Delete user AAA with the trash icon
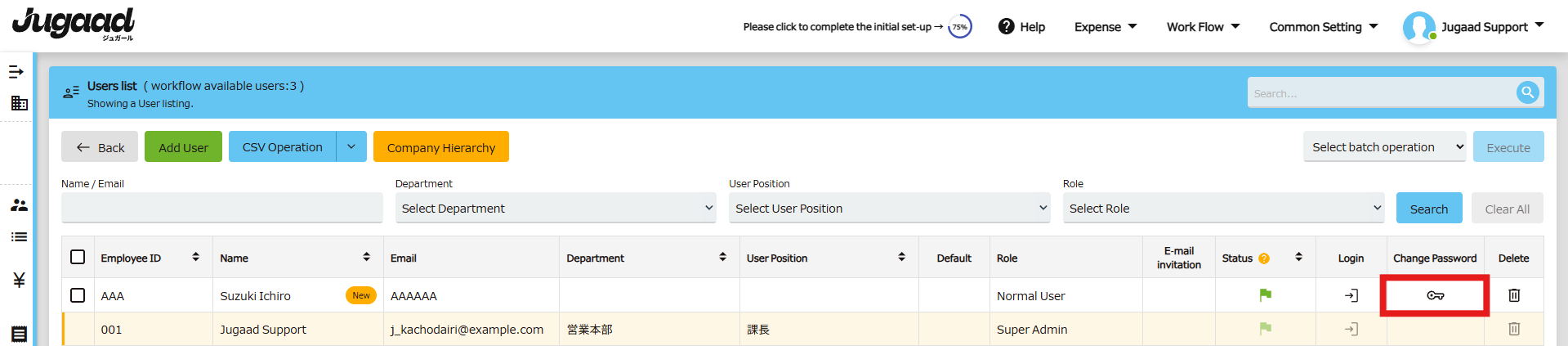 (x=1513, y=295)
